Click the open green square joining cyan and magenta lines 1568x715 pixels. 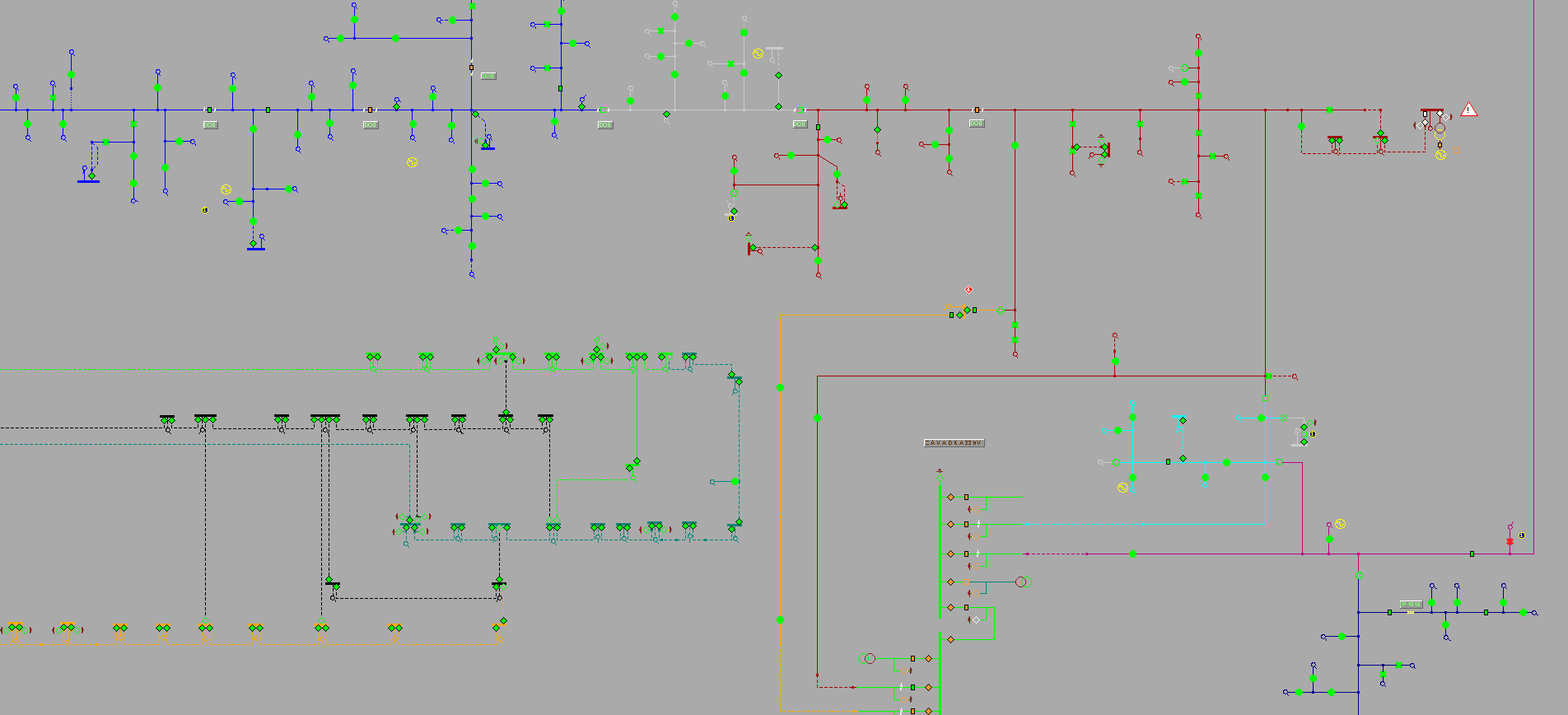pos(1279,461)
